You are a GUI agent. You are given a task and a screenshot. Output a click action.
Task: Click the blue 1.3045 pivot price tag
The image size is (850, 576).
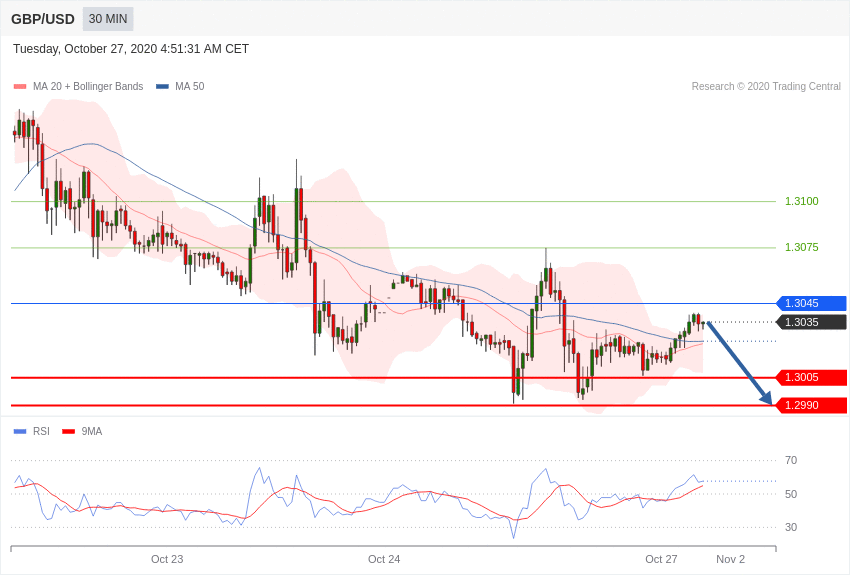pyautogui.click(x=812, y=303)
